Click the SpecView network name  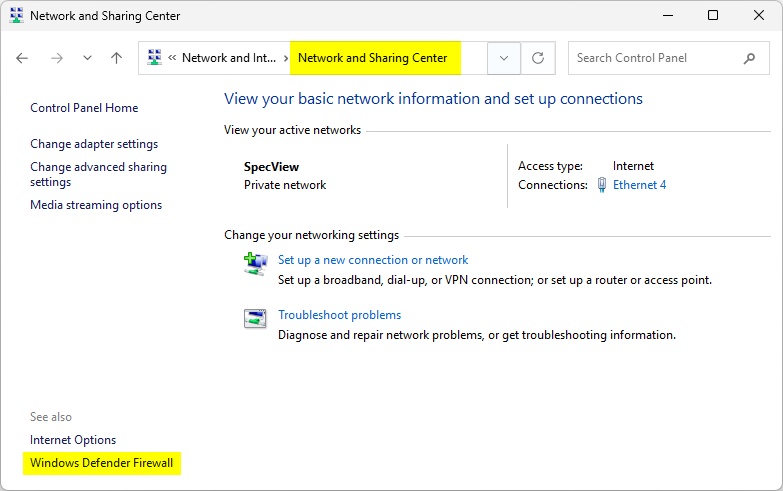[271, 167]
